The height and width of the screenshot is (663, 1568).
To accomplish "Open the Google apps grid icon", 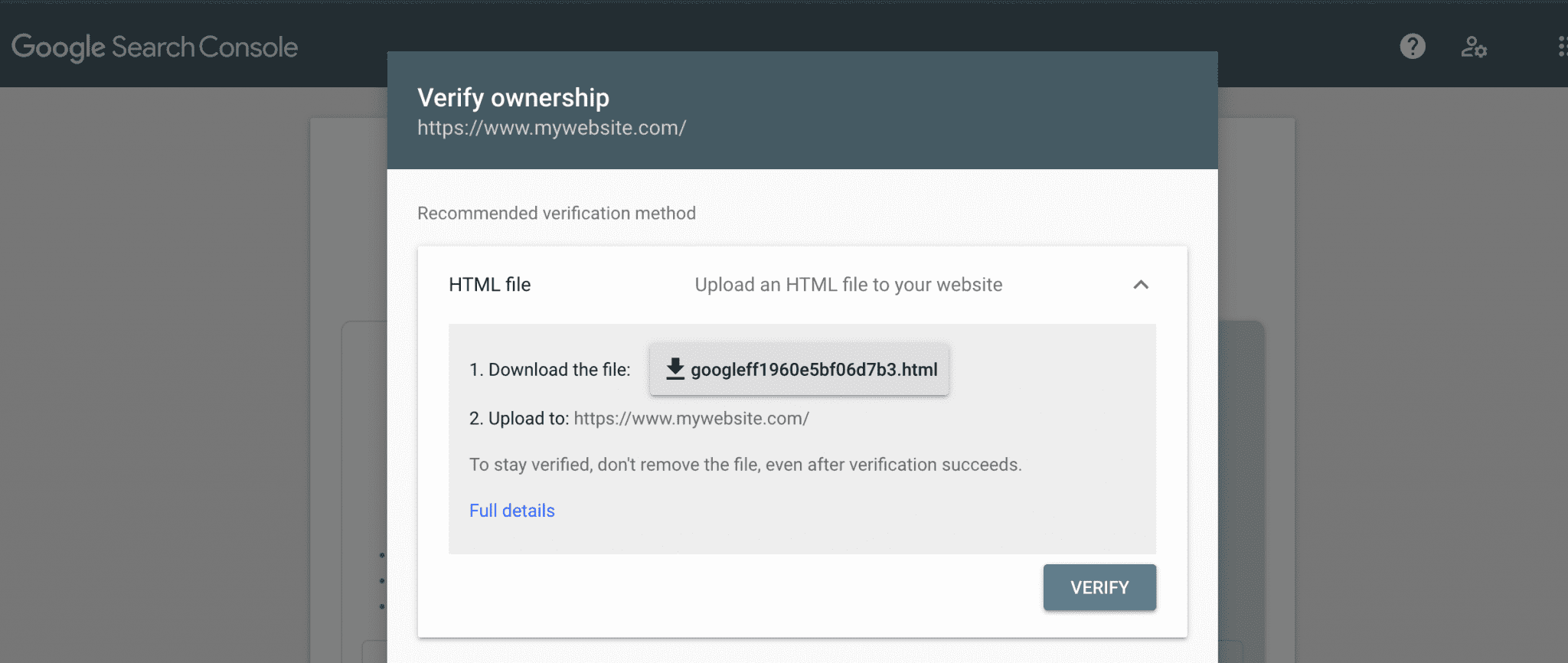I will (x=1563, y=47).
